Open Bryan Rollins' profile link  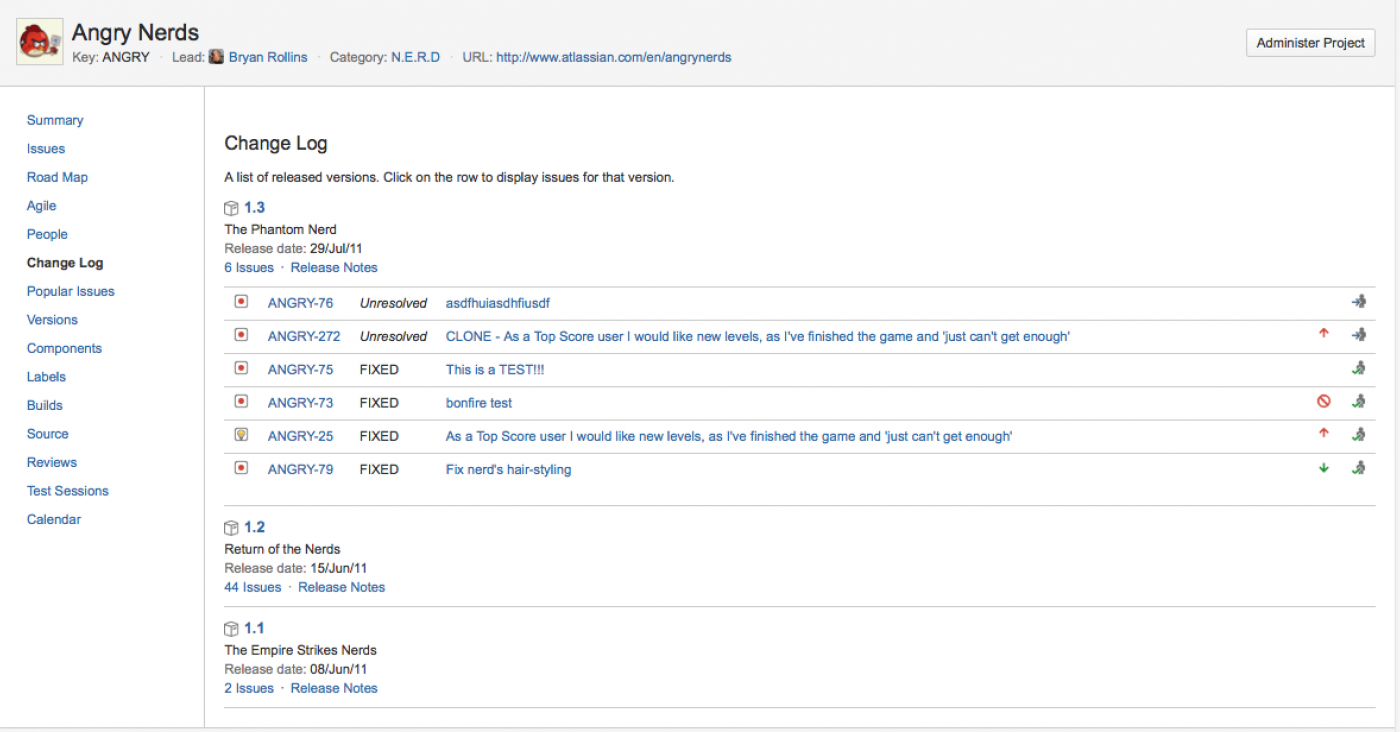pyautogui.click(x=267, y=57)
